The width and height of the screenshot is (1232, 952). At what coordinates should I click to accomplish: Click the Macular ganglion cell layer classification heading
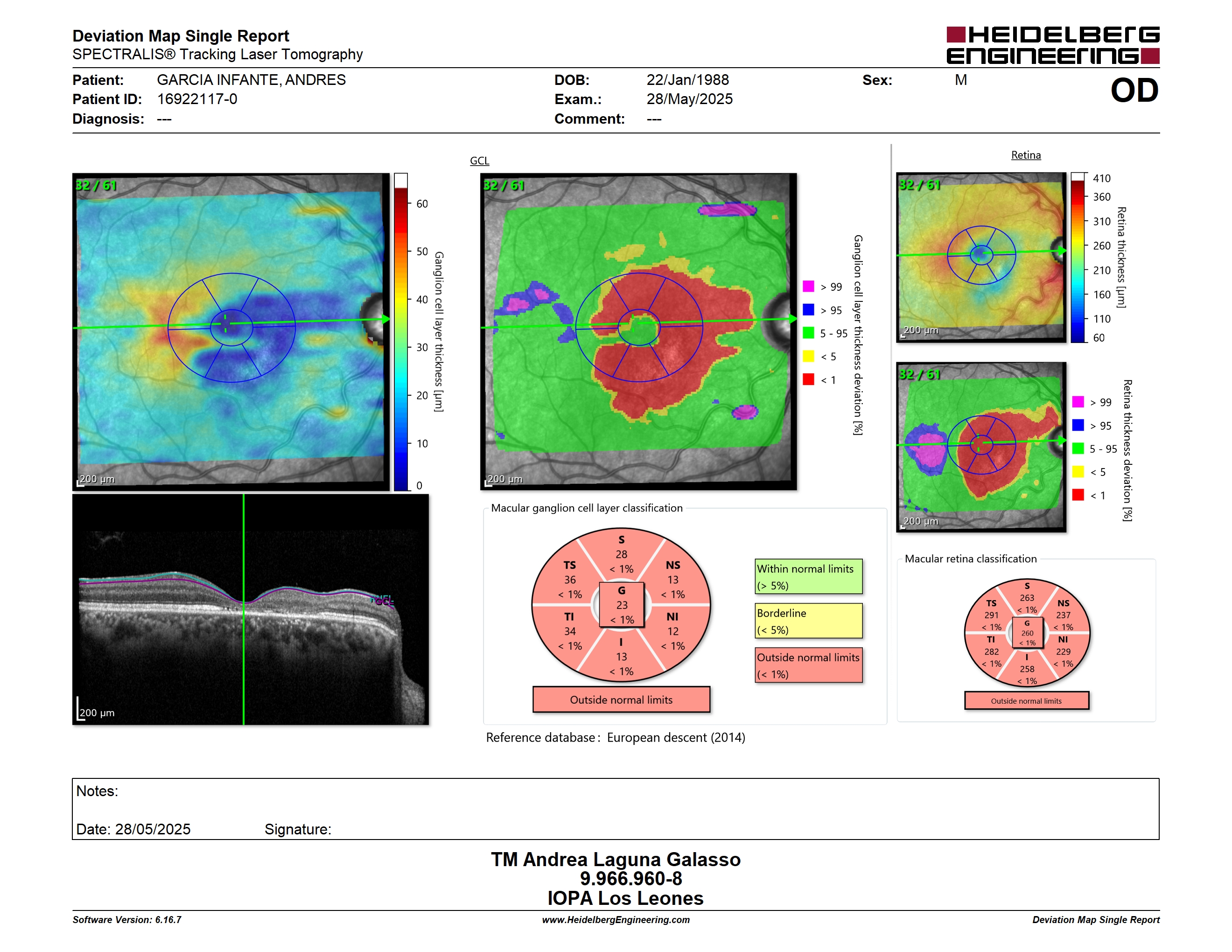[587, 508]
